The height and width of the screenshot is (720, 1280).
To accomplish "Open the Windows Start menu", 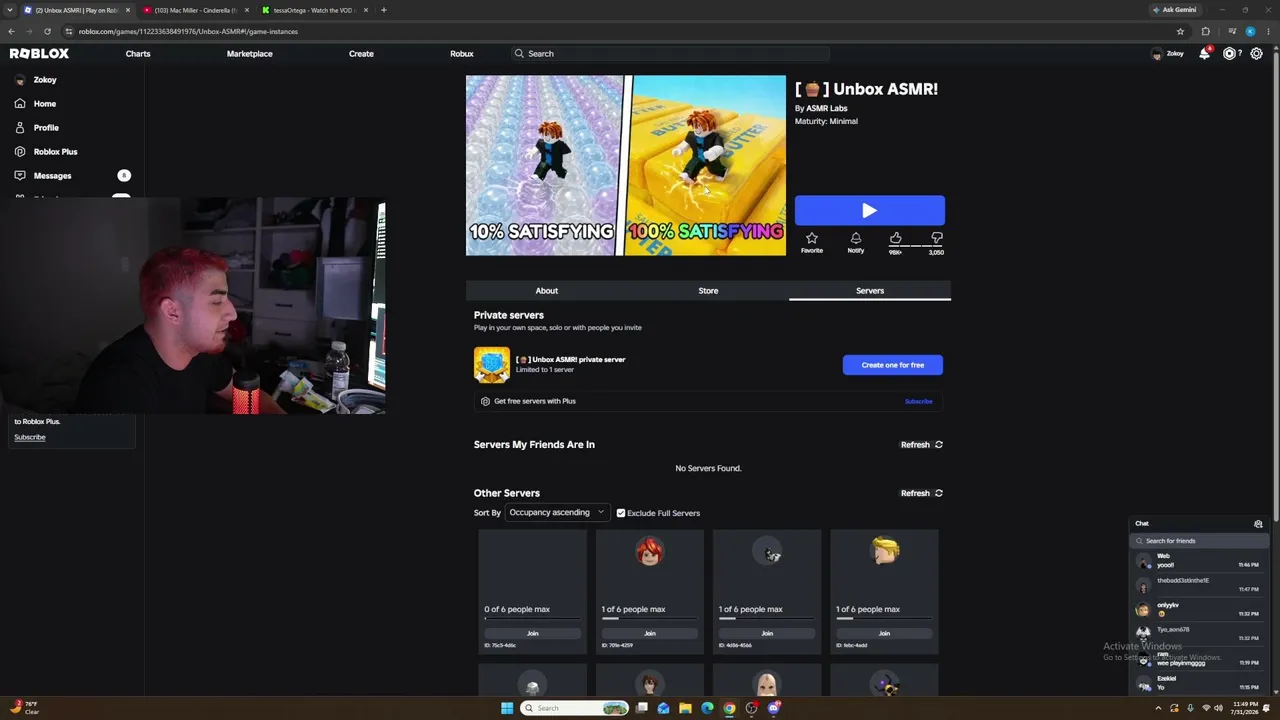I will (x=507, y=708).
